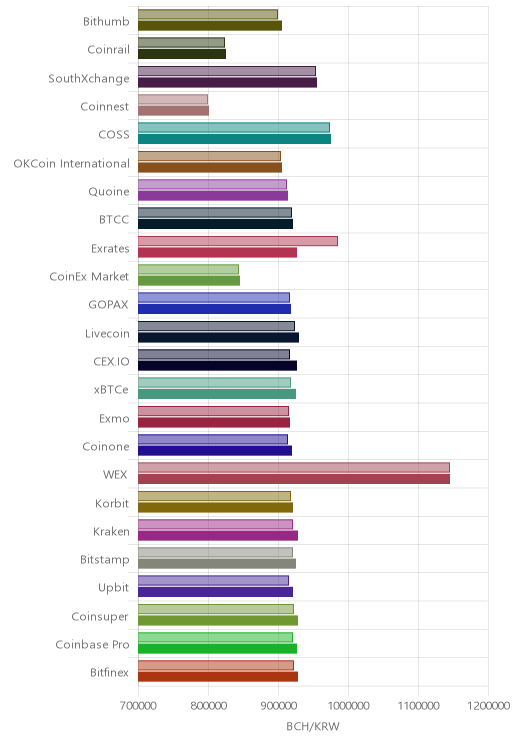Viewport: 512px width, 744px height.
Task: Select the Exrates light pink upper bar
Action: click(238, 241)
